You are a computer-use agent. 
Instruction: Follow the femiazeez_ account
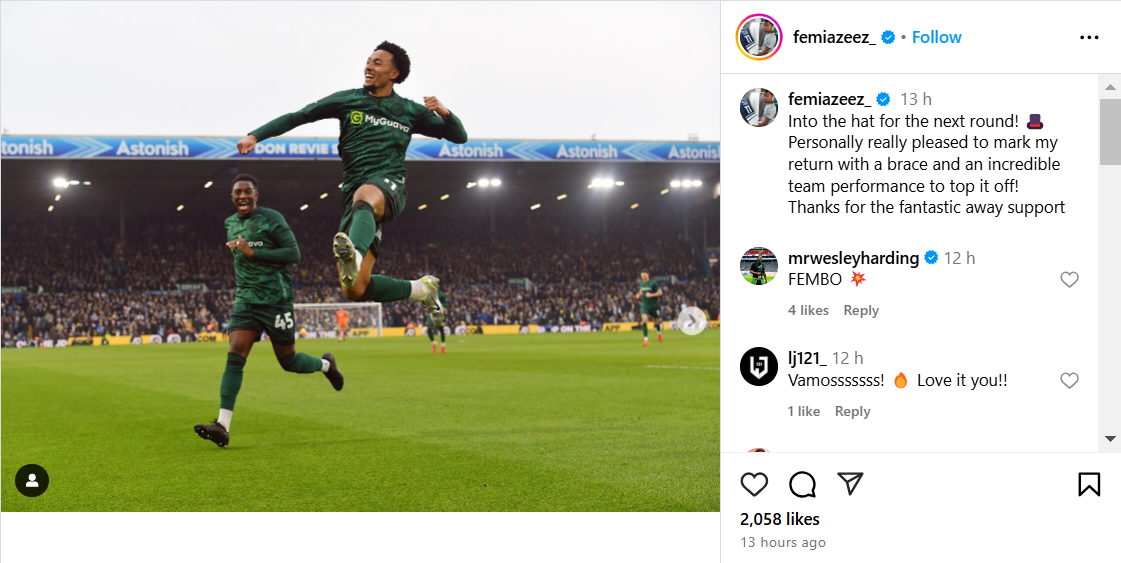pos(936,37)
